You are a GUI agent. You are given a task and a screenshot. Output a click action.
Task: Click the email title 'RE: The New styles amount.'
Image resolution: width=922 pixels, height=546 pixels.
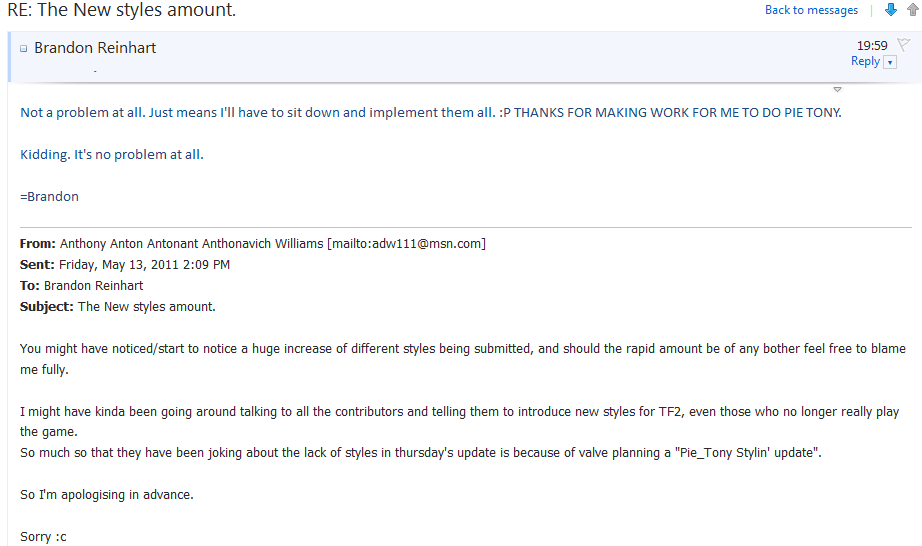coord(122,11)
